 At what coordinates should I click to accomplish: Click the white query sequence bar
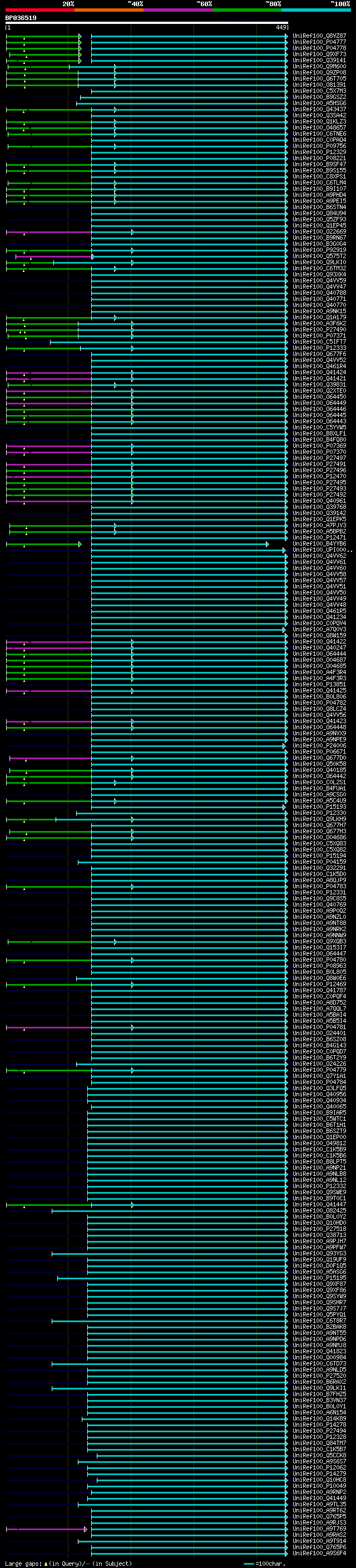(147, 22)
